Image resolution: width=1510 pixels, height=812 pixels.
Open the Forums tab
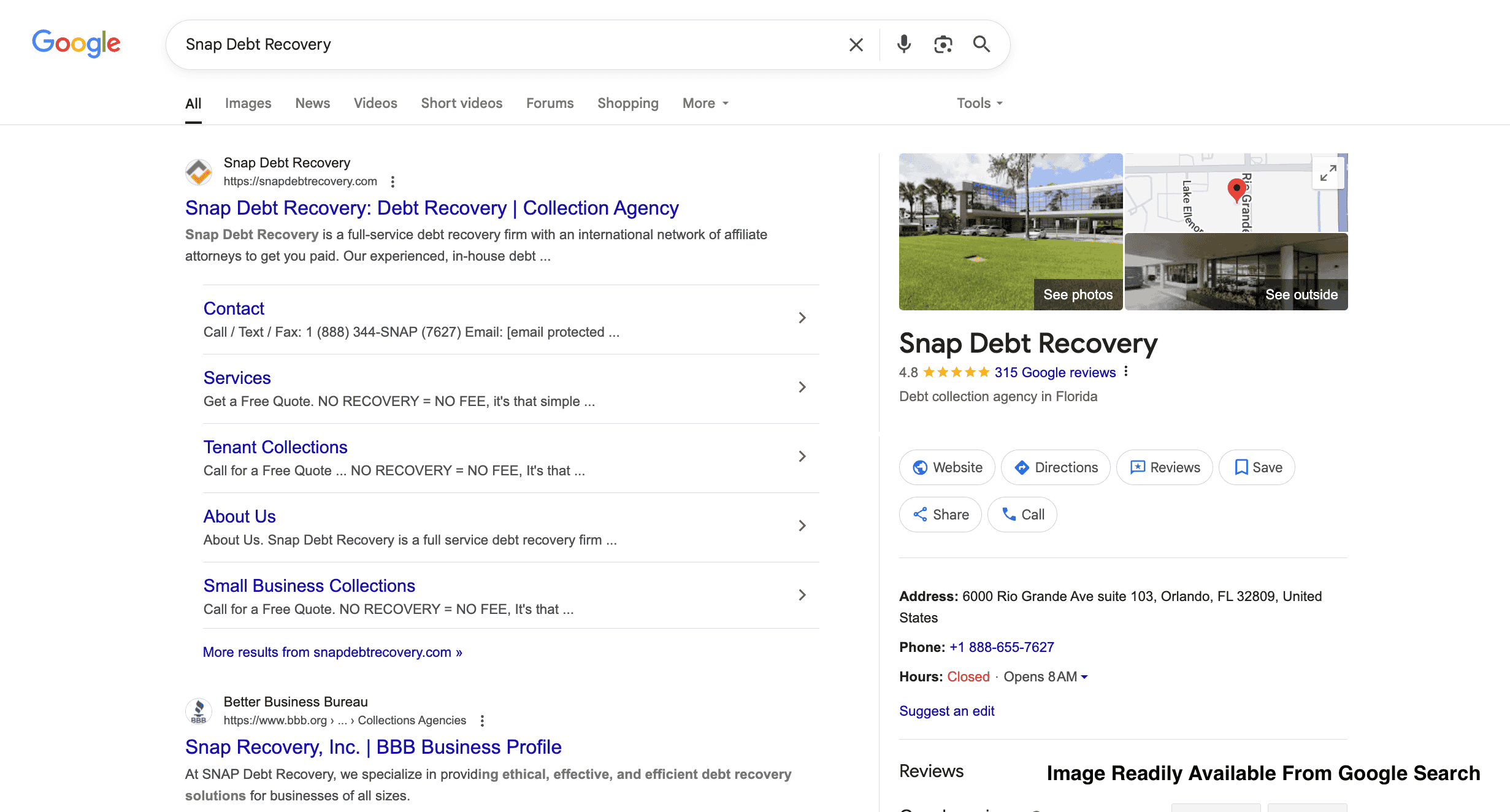click(550, 103)
